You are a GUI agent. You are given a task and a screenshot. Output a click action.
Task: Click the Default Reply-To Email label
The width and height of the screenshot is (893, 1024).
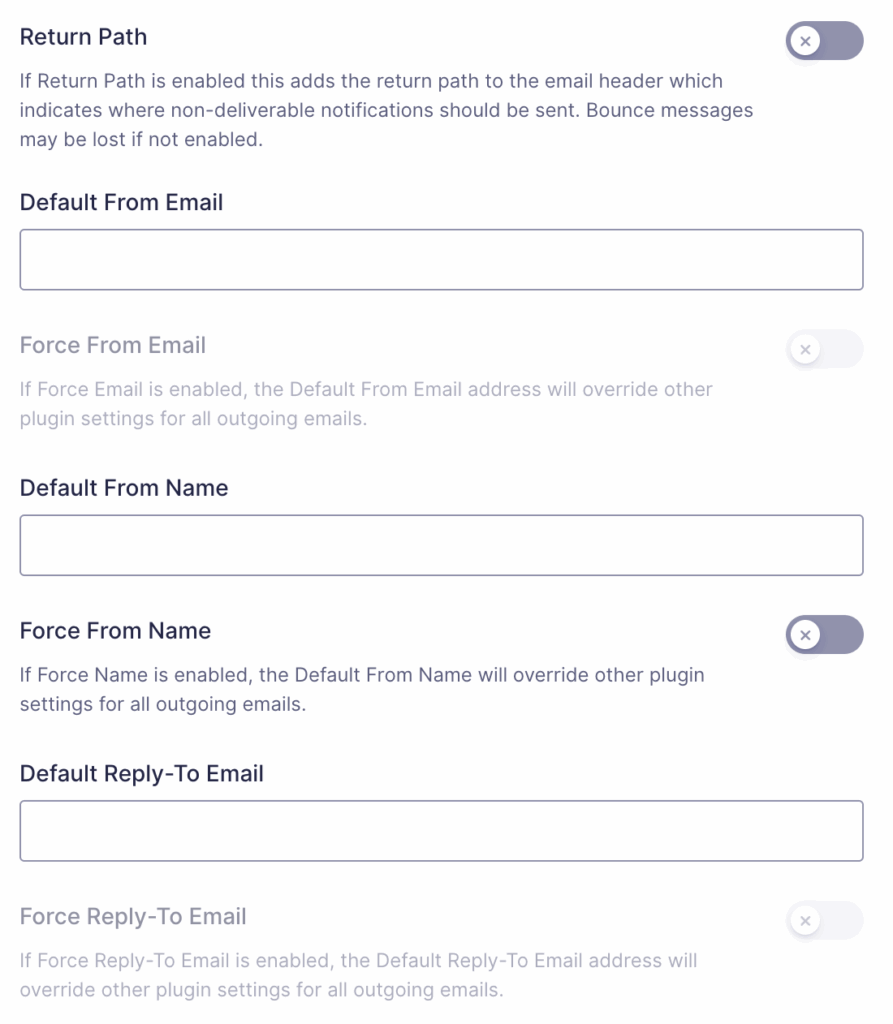(140, 773)
